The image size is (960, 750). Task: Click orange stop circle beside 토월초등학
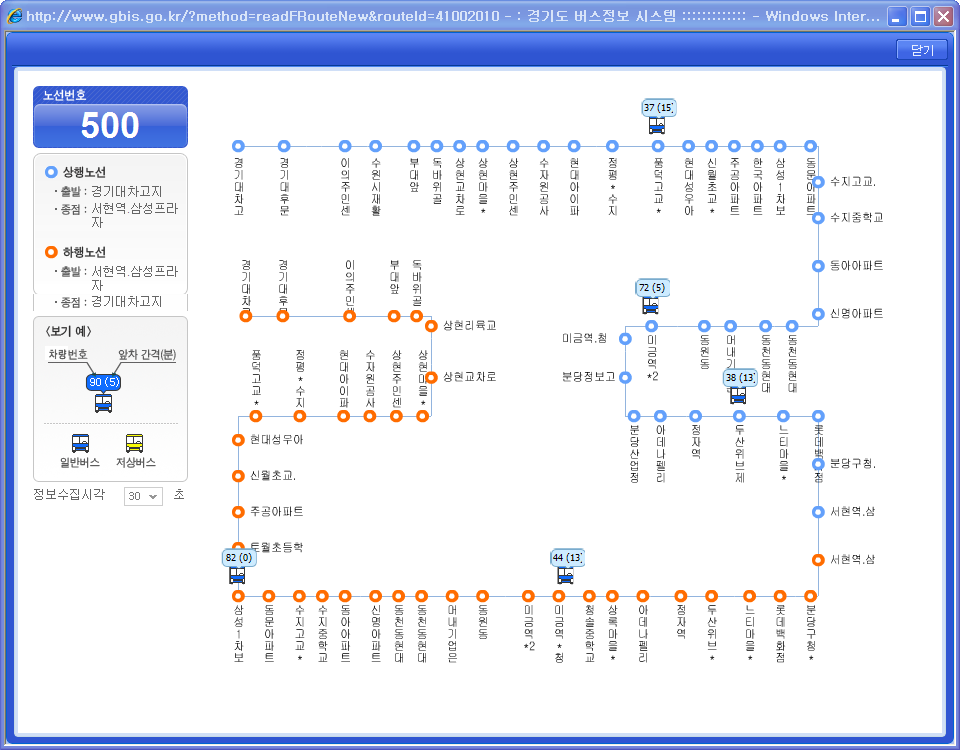[238, 547]
